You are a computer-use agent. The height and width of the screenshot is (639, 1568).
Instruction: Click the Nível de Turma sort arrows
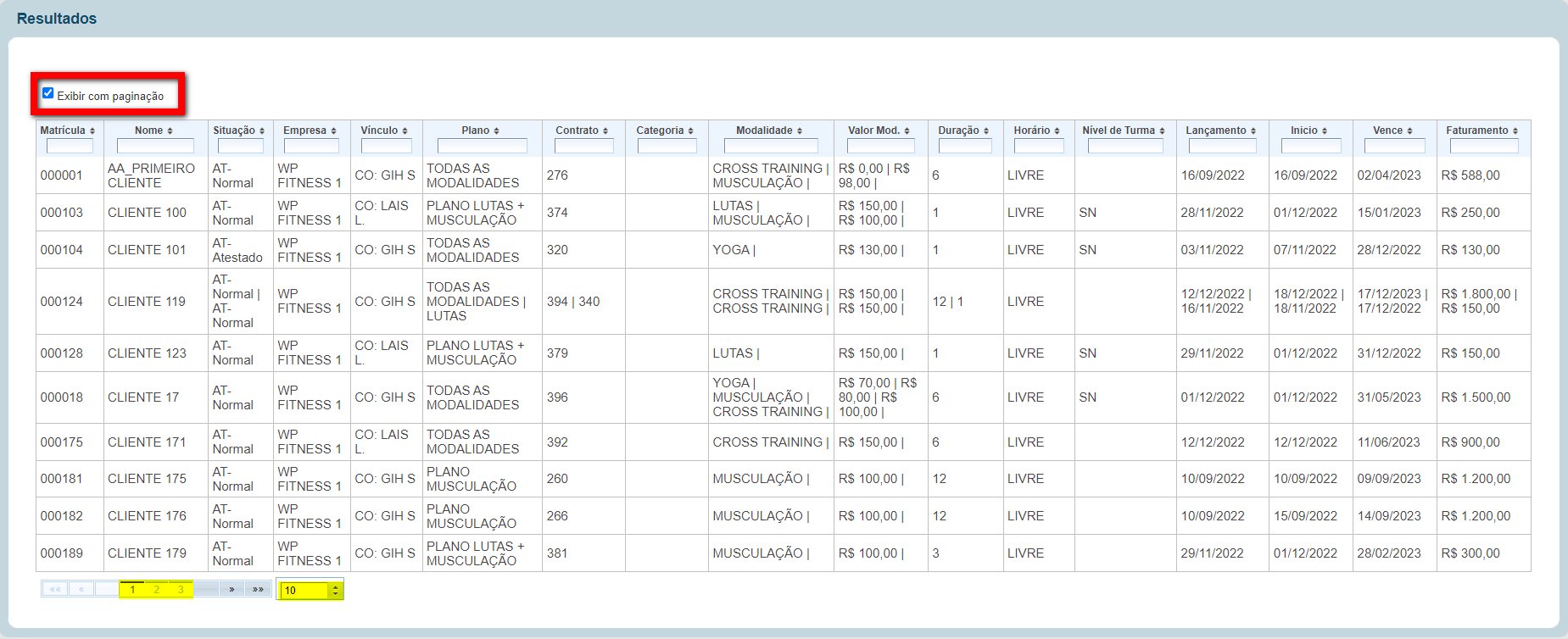click(x=1162, y=131)
